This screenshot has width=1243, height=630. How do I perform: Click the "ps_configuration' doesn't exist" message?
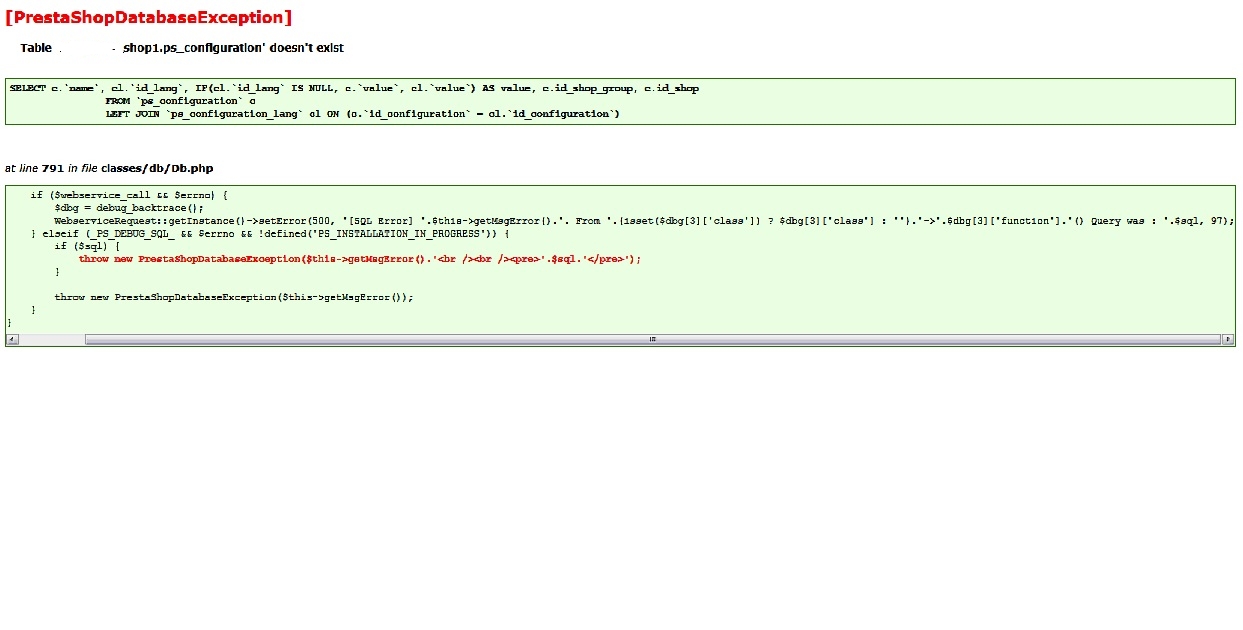point(234,48)
